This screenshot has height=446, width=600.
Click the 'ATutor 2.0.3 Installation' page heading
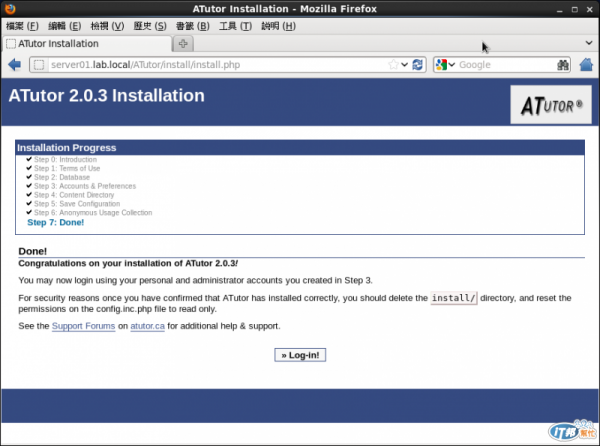(x=106, y=95)
